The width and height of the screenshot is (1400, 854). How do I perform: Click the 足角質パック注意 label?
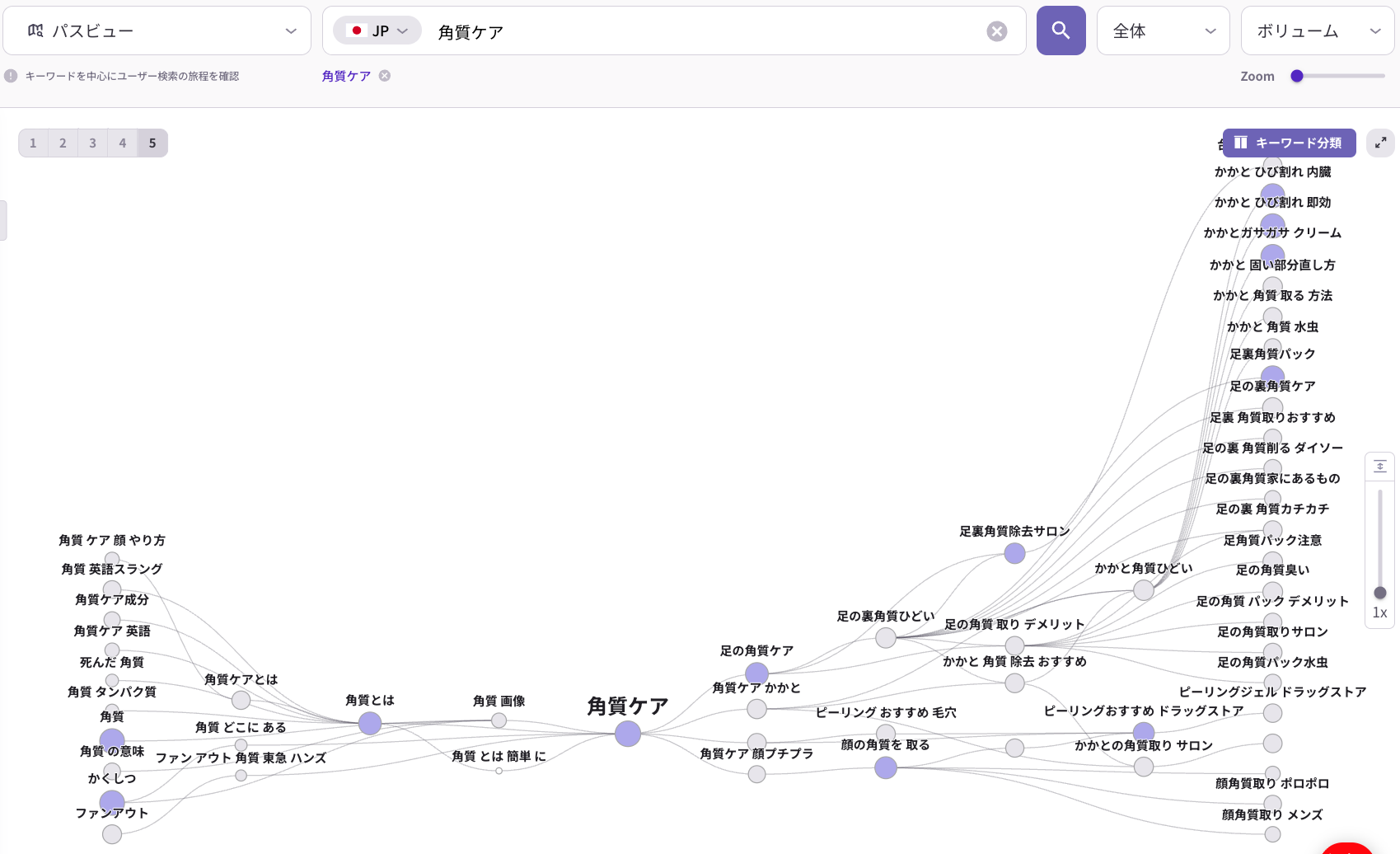[1272, 540]
